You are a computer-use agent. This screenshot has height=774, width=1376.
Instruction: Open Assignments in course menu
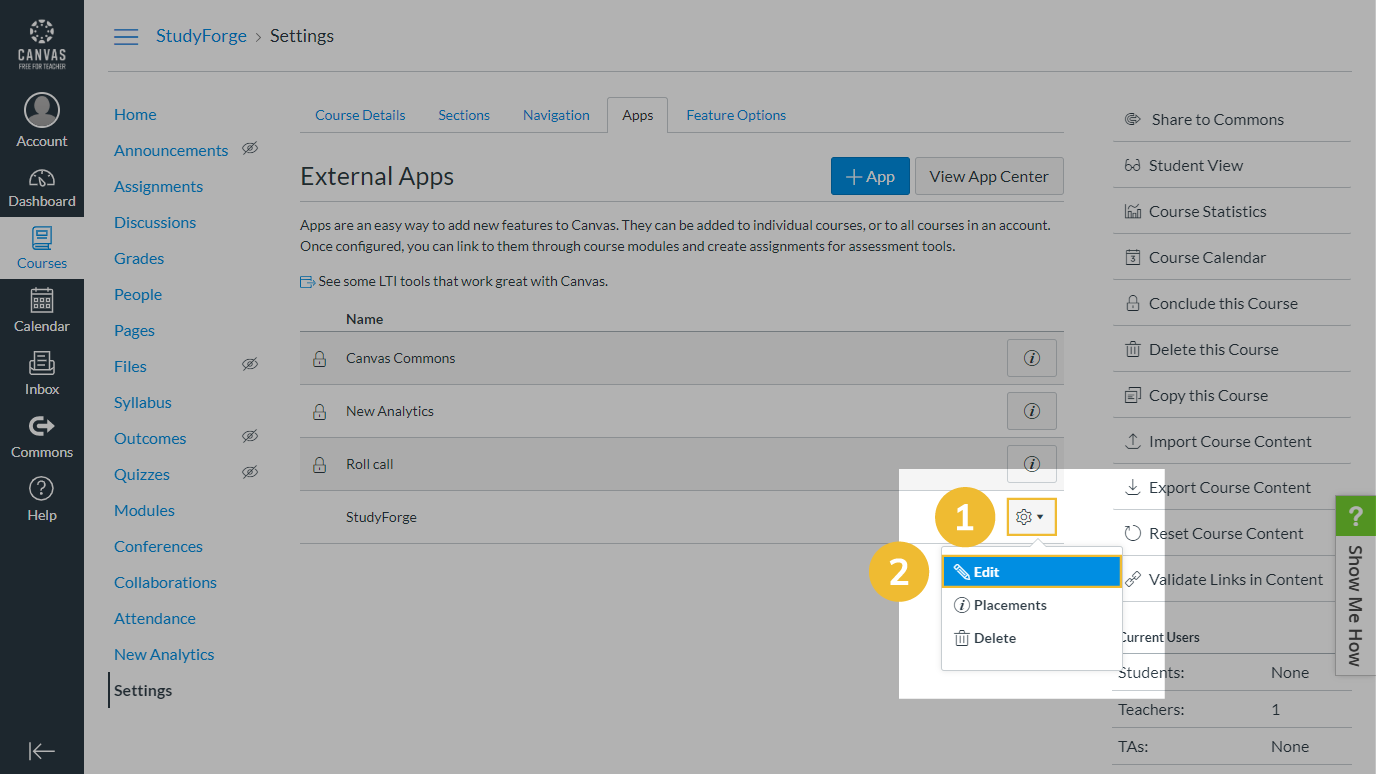tap(158, 186)
